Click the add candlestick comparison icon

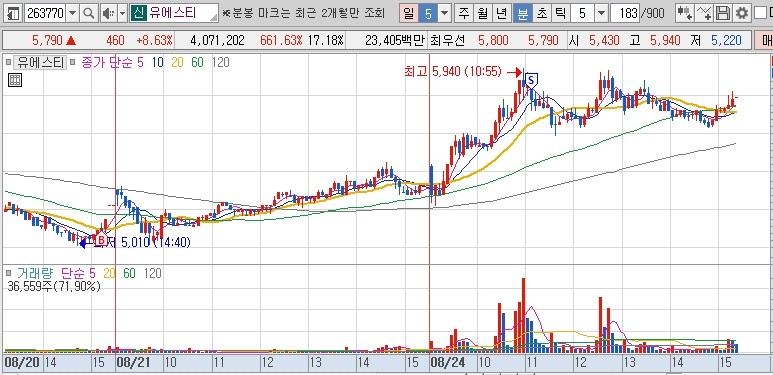click(x=685, y=13)
